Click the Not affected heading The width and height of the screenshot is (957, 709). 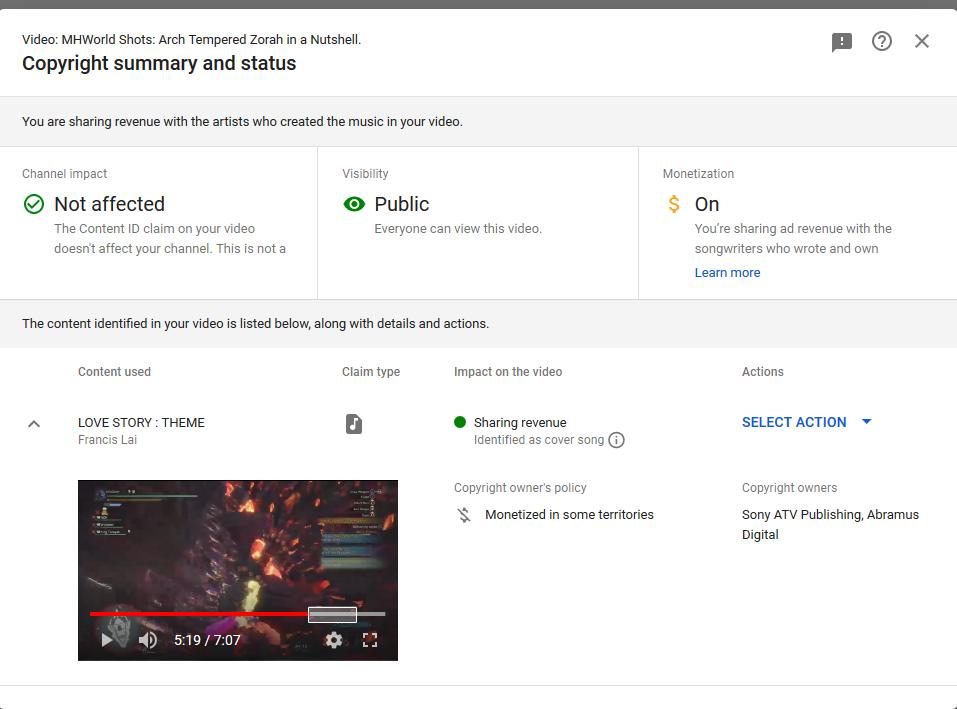pyautogui.click(x=109, y=204)
